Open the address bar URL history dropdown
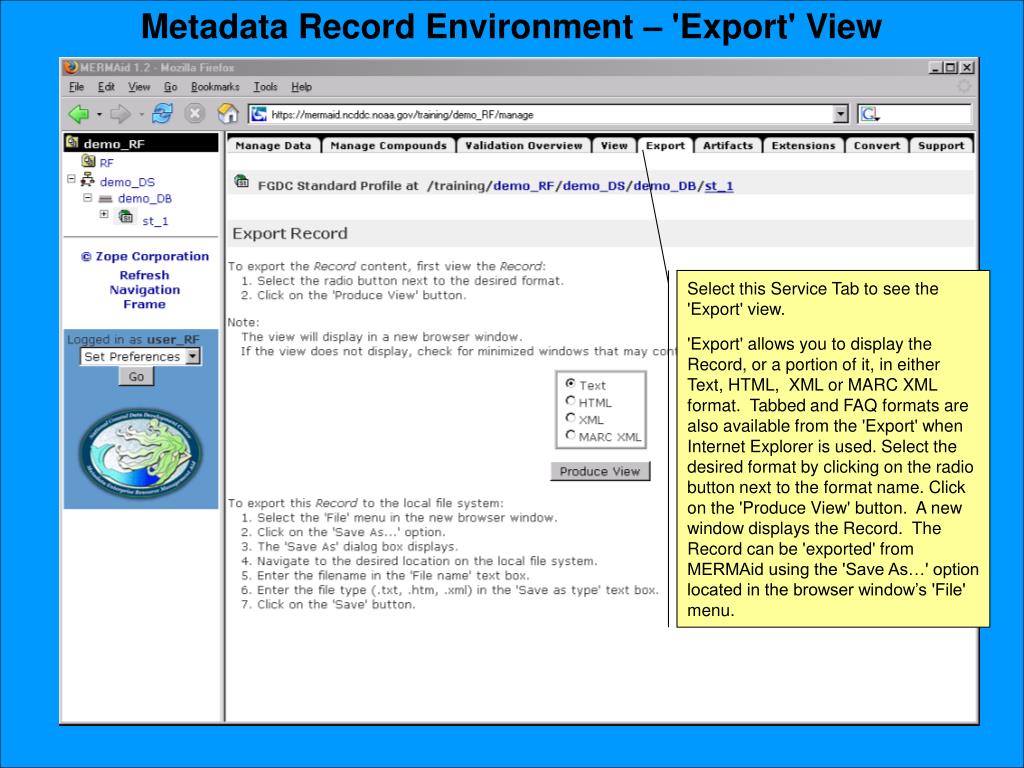Screen dimensions: 1024x768 click(x=841, y=114)
